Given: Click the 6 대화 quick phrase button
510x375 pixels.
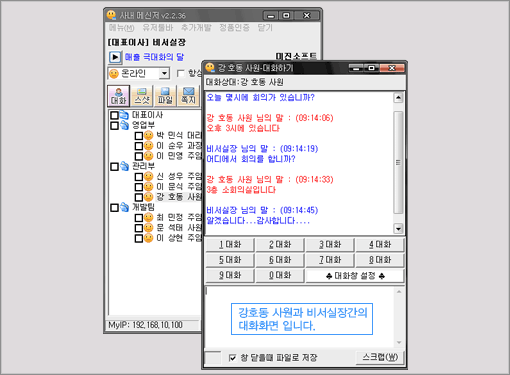Looking at the screenshot, I should point(280,260).
